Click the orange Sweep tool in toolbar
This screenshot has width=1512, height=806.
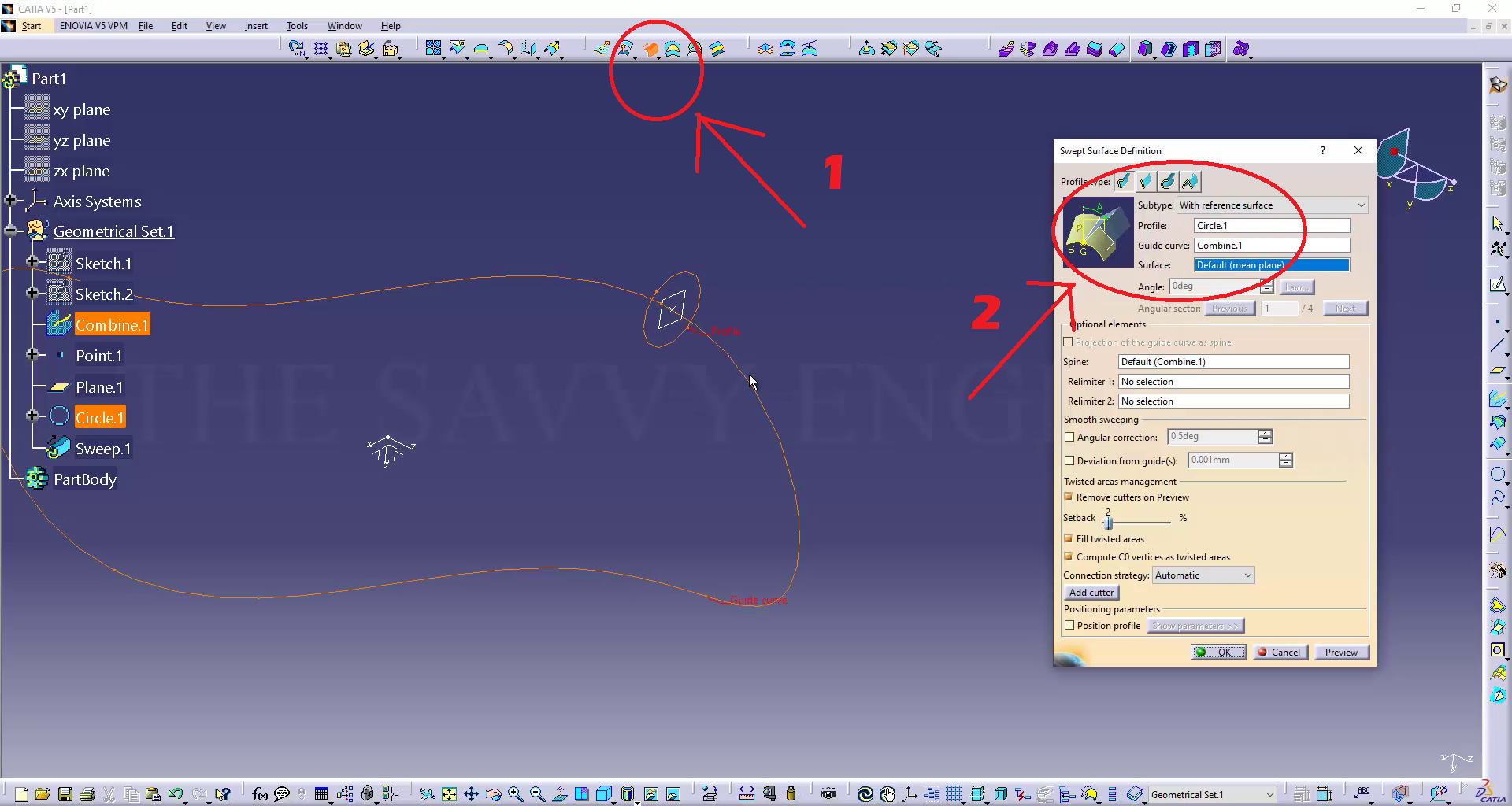click(x=650, y=50)
